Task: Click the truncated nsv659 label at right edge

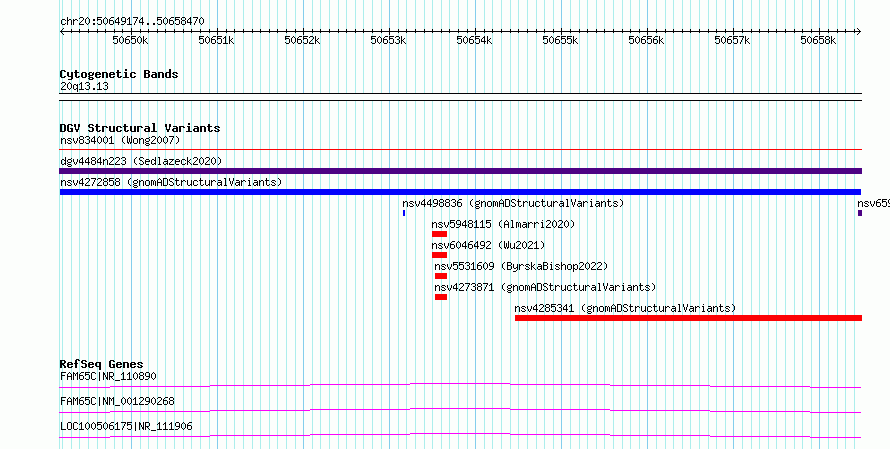Action: click(x=874, y=203)
